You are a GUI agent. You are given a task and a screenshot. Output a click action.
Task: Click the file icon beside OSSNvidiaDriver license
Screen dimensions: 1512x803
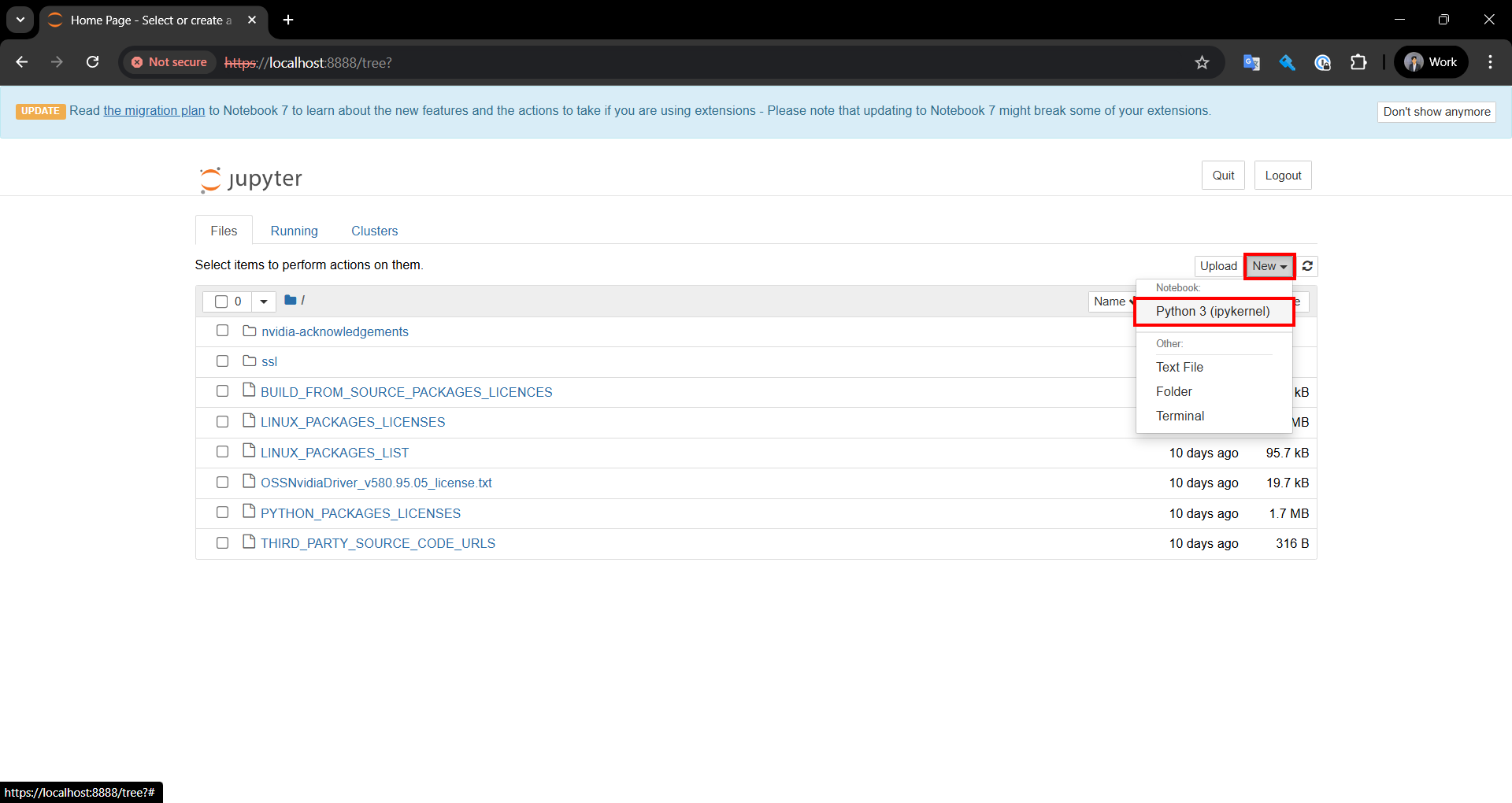coord(250,481)
